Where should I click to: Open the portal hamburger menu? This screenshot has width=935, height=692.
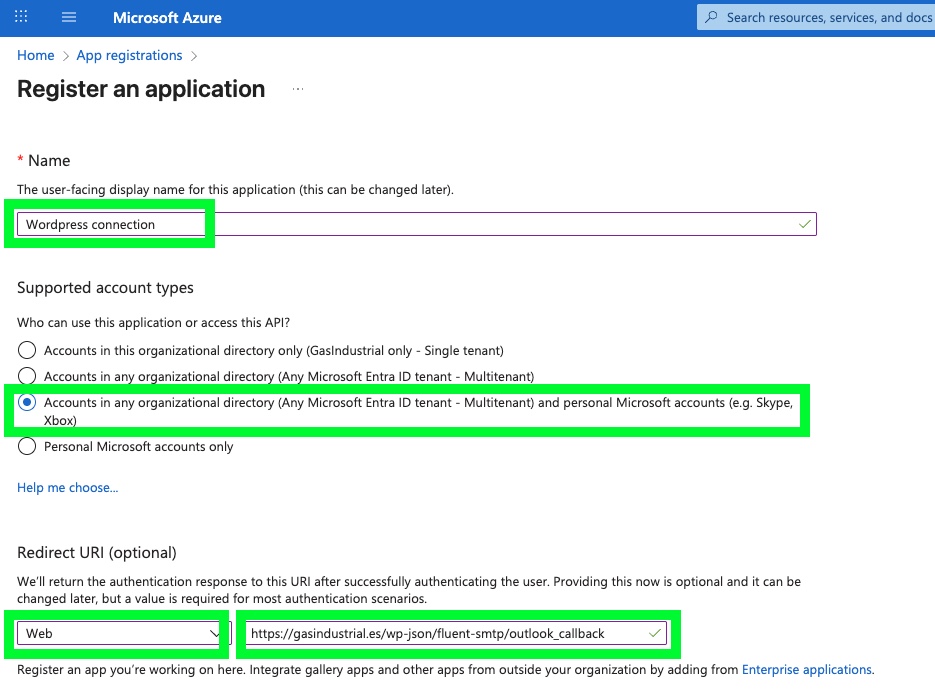click(69, 18)
